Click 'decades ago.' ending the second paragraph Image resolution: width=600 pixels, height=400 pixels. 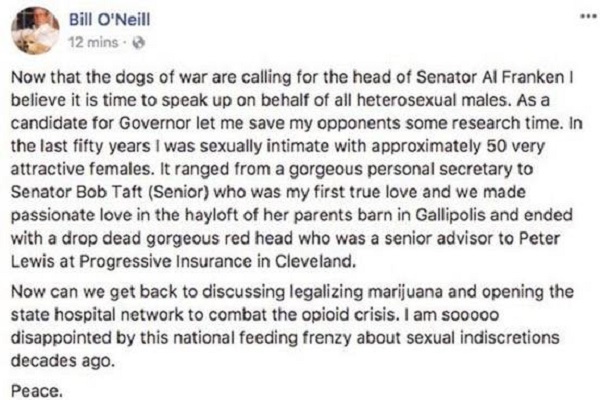63,361
